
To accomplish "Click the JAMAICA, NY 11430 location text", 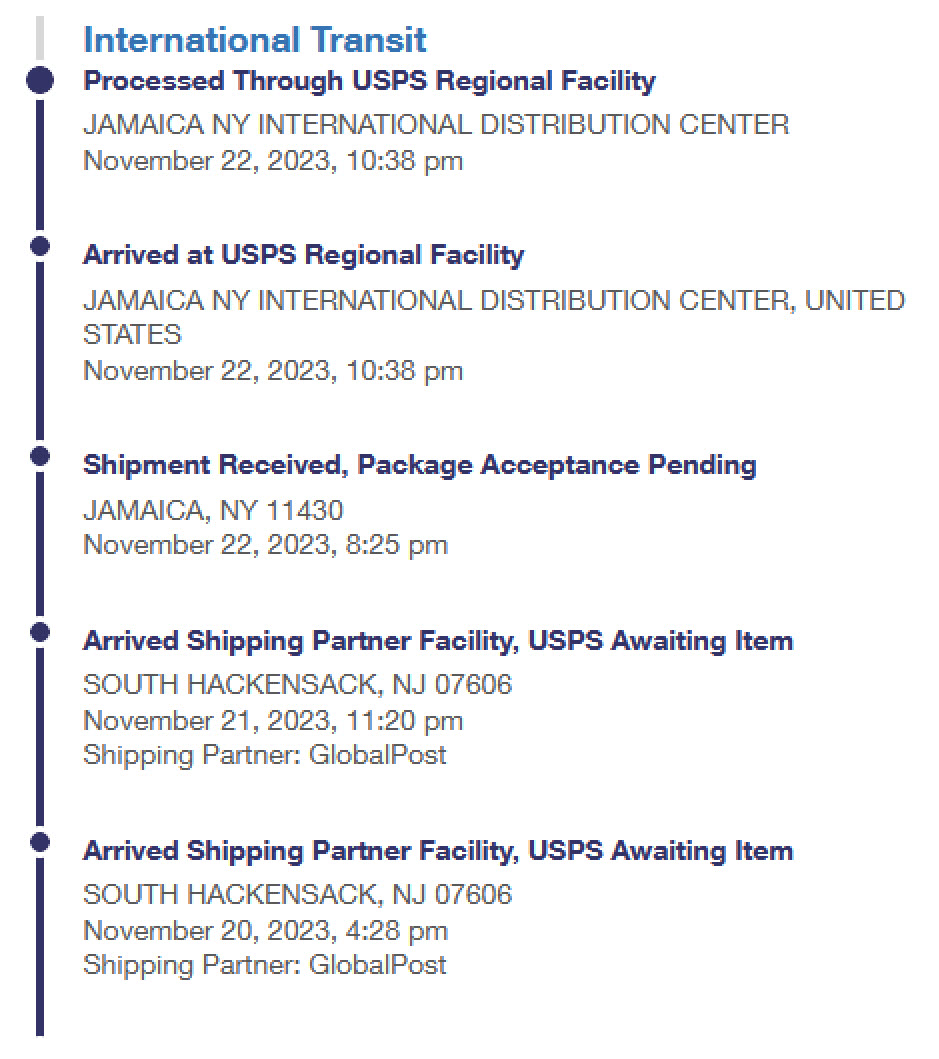I will click(x=213, y=511).
